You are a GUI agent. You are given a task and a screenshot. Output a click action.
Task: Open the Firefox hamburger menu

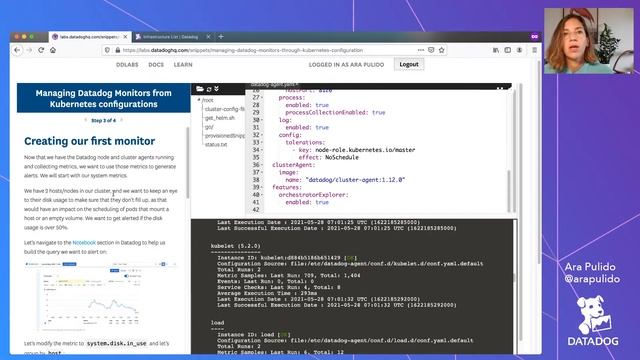534,50
